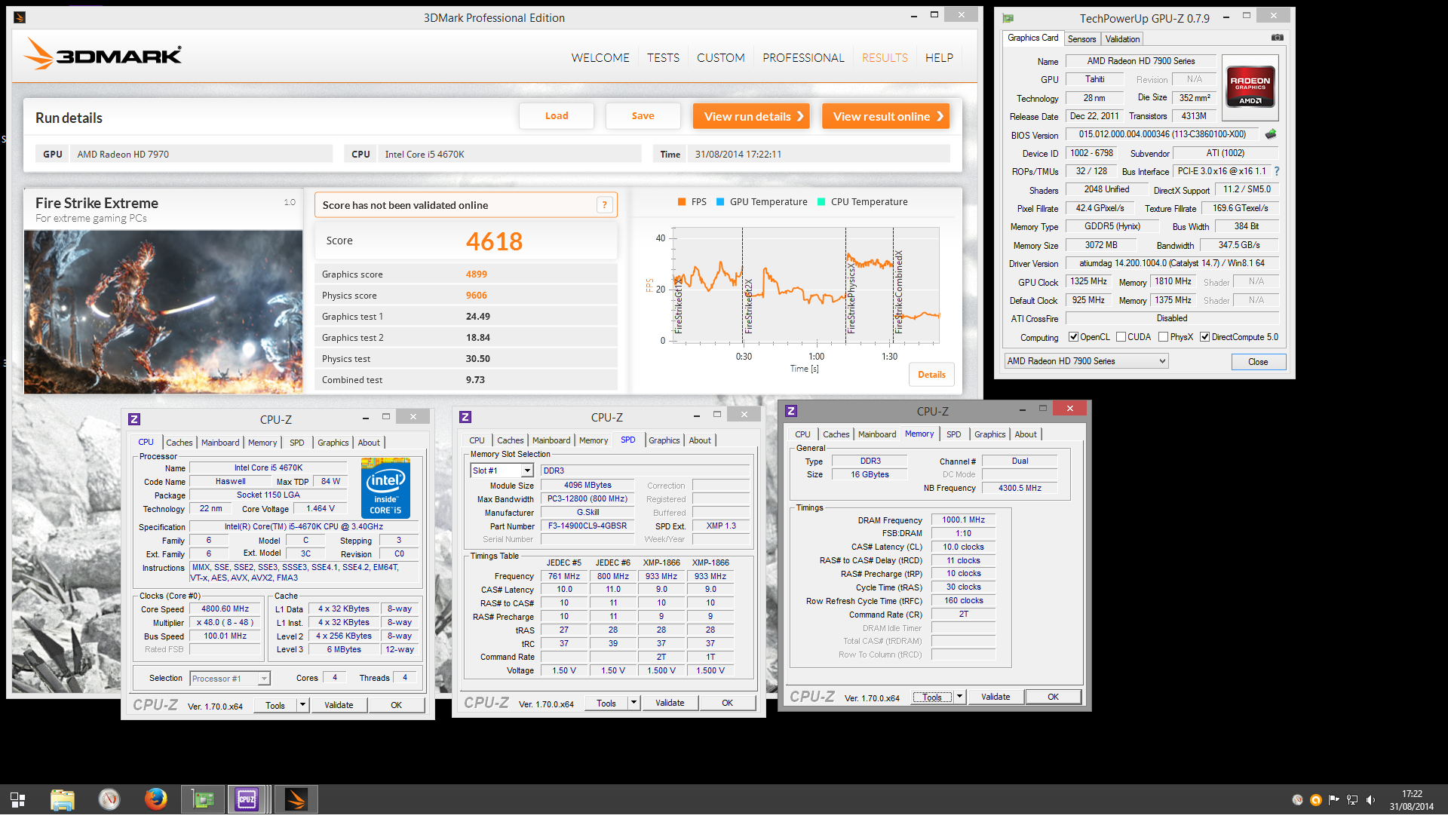1448x840 pixels.
Task: Toggle the PhysX checkbox in GPU-Z
Action: [1164, 337]
